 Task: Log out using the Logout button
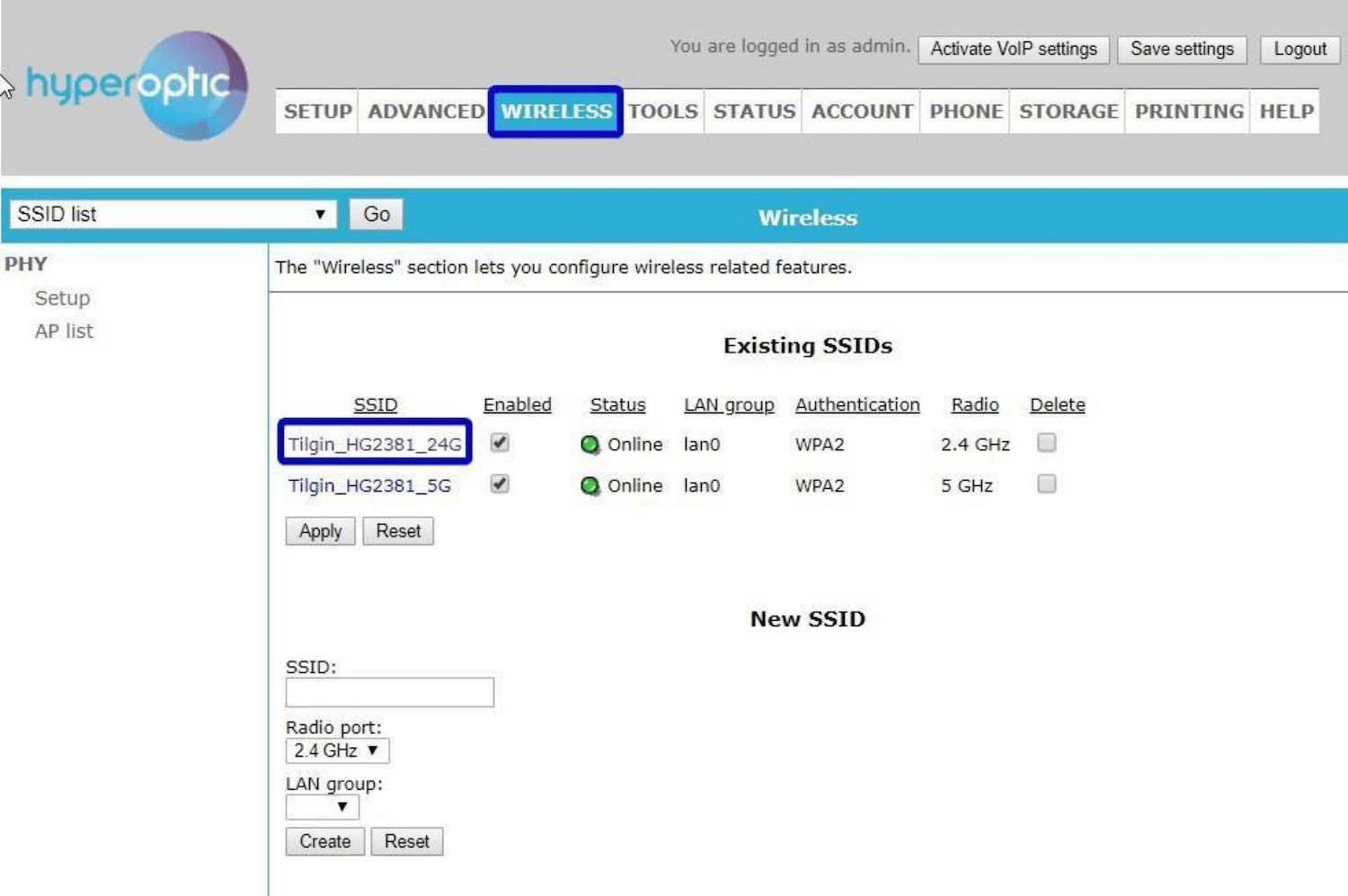(1299, 49)
